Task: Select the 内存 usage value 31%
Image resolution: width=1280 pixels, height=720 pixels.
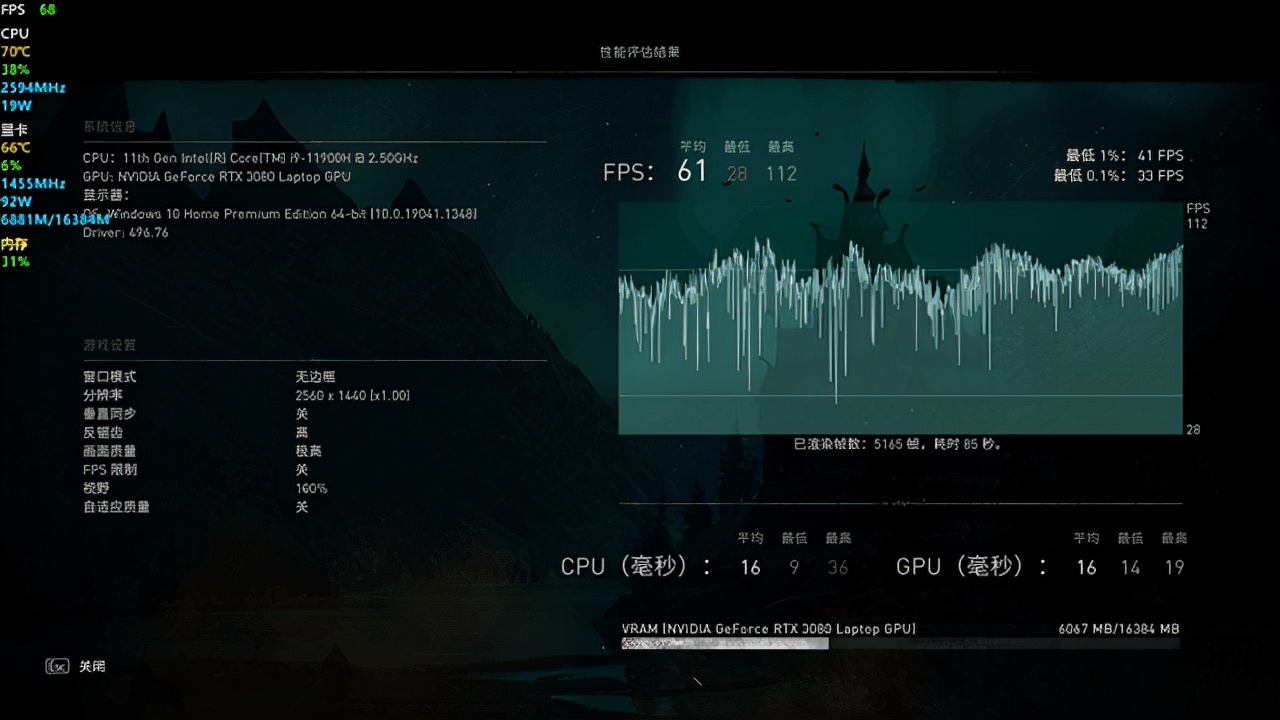Action: [15, 262]
